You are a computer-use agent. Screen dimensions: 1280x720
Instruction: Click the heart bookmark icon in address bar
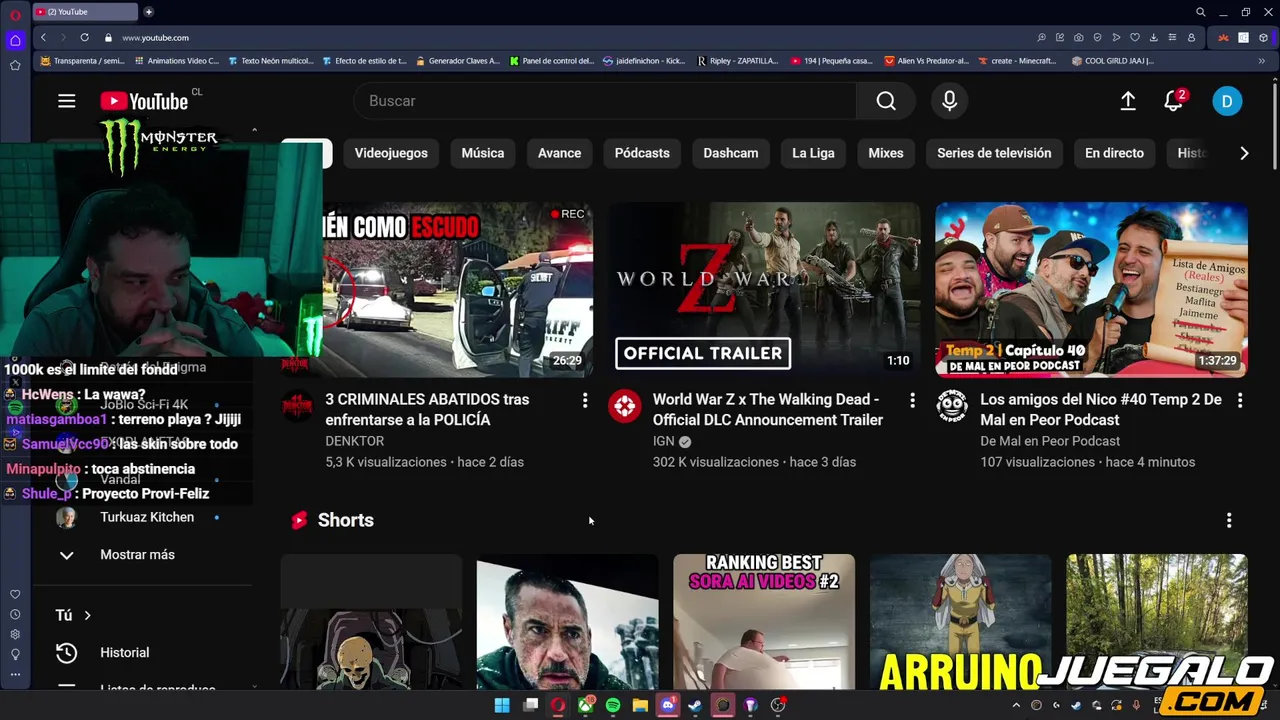[1135, 37]
